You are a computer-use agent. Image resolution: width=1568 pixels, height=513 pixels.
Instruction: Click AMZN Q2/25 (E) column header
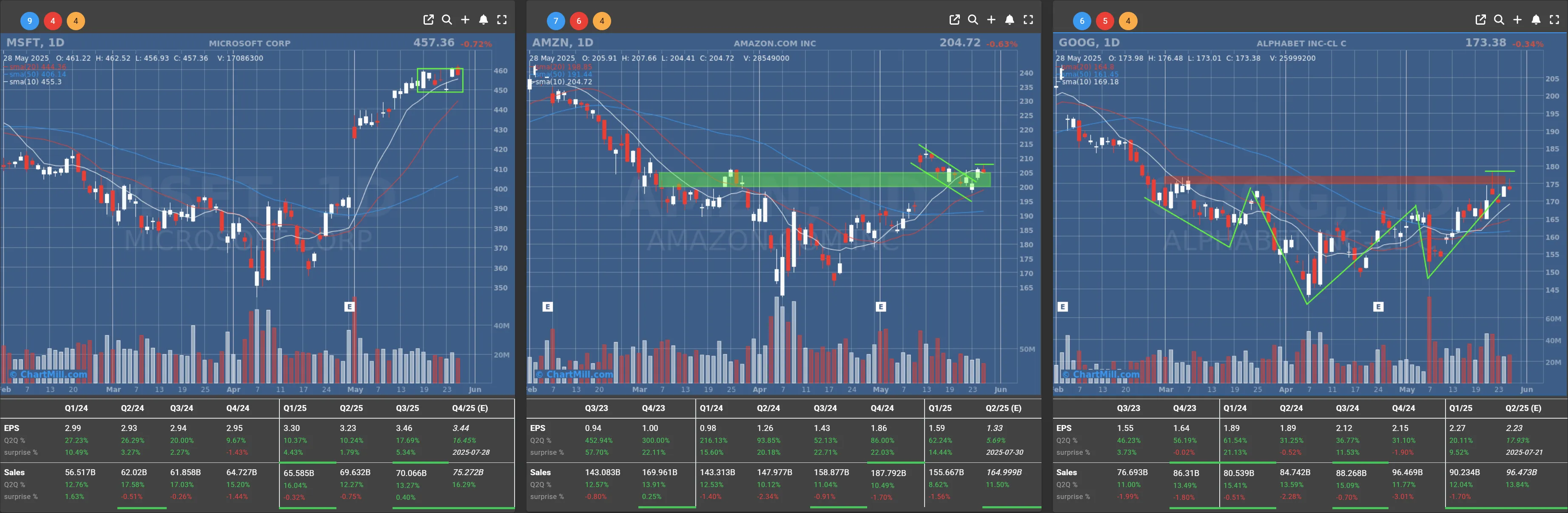click(x=1004, y=408)
